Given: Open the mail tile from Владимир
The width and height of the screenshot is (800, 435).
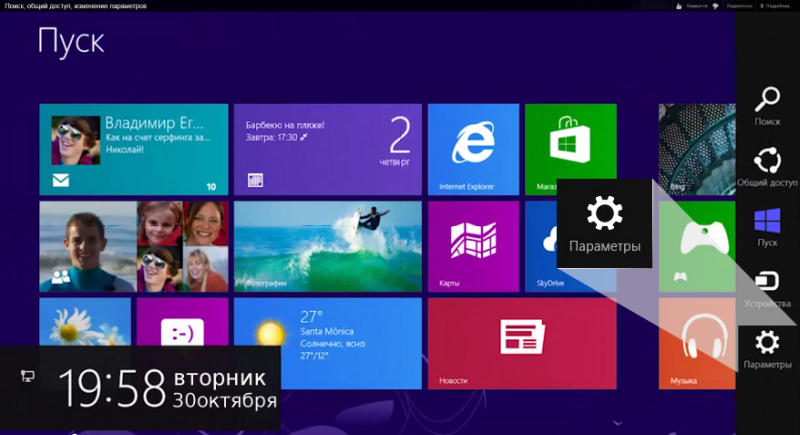Looking at the screenshot, I should (x=134, y=149).
